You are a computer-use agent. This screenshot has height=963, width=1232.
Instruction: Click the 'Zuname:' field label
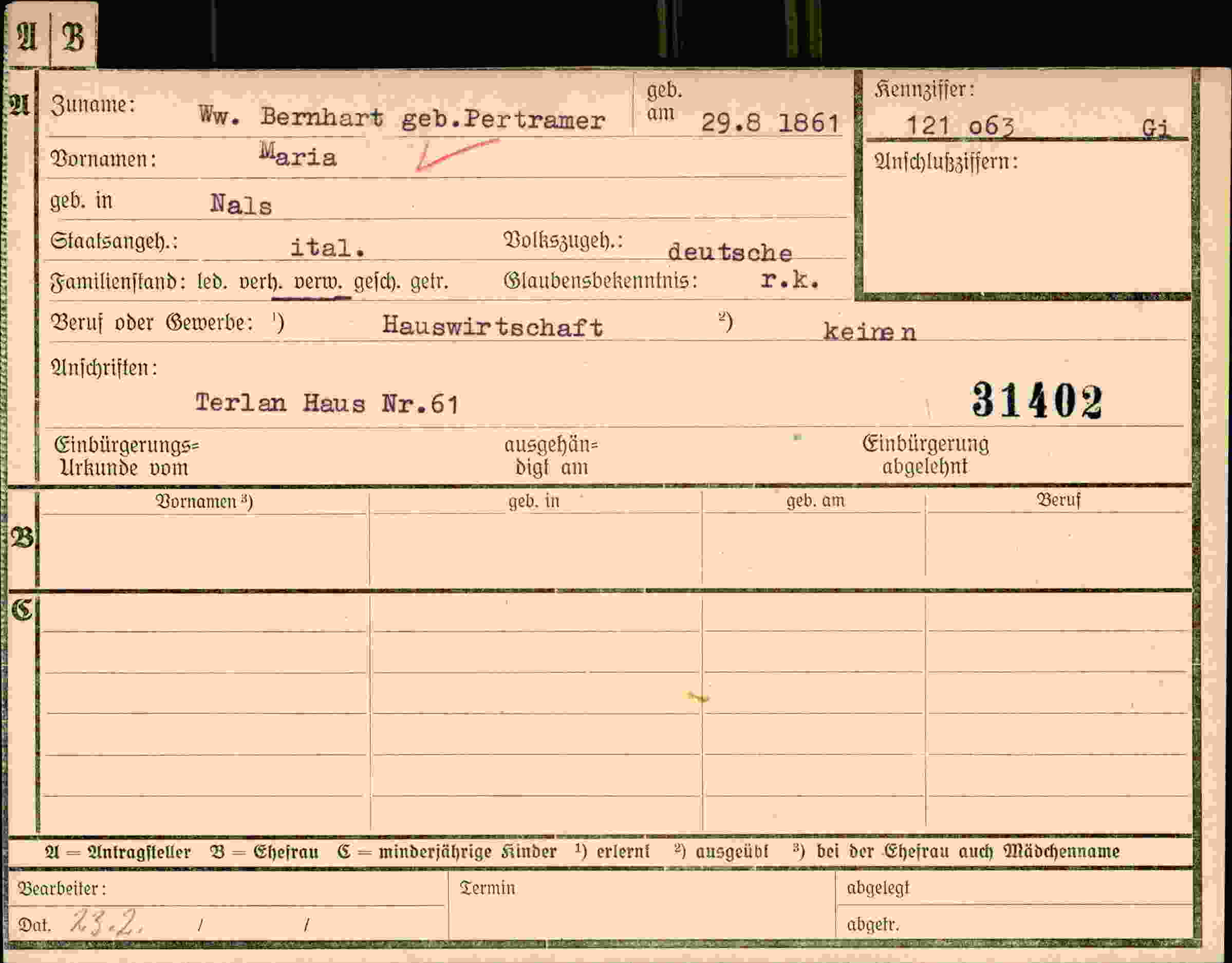(x=93, y=105)
